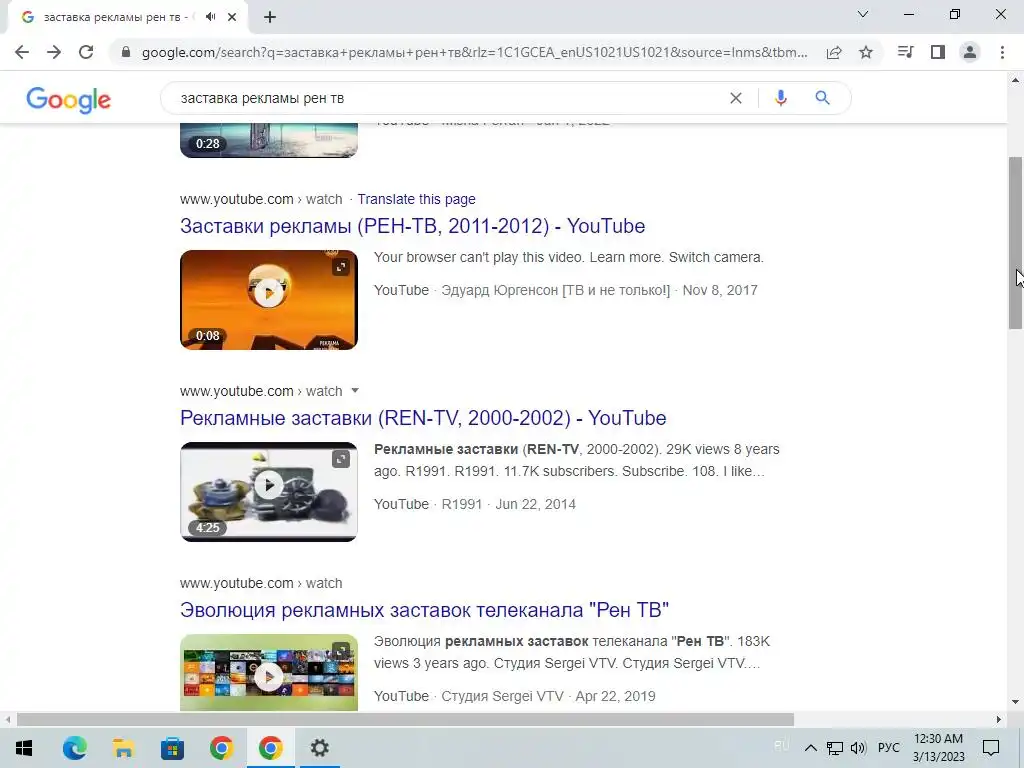This screenshot has width=1024, height=768.
Task: Play the Студия Sergei VTV video thumbnail
Action: coord(268,673)
